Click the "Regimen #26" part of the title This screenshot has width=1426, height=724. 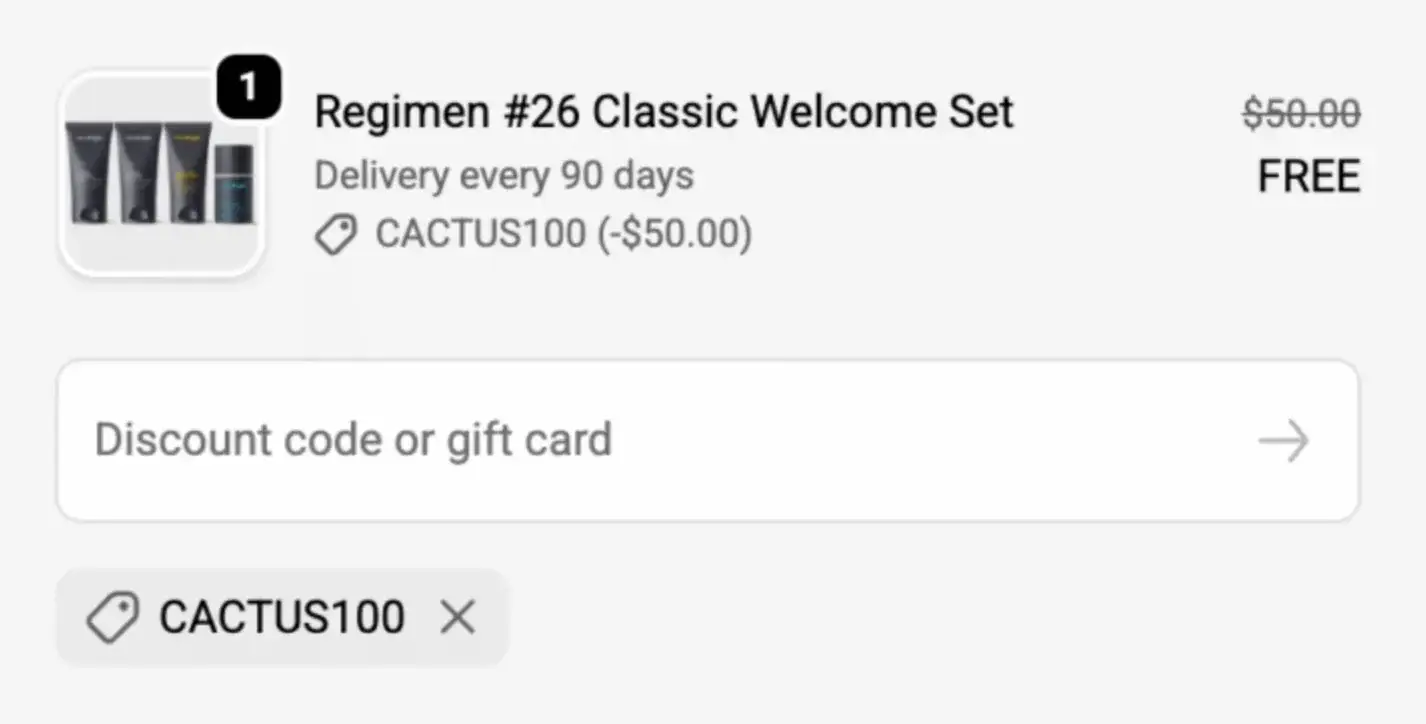(447, 112)
